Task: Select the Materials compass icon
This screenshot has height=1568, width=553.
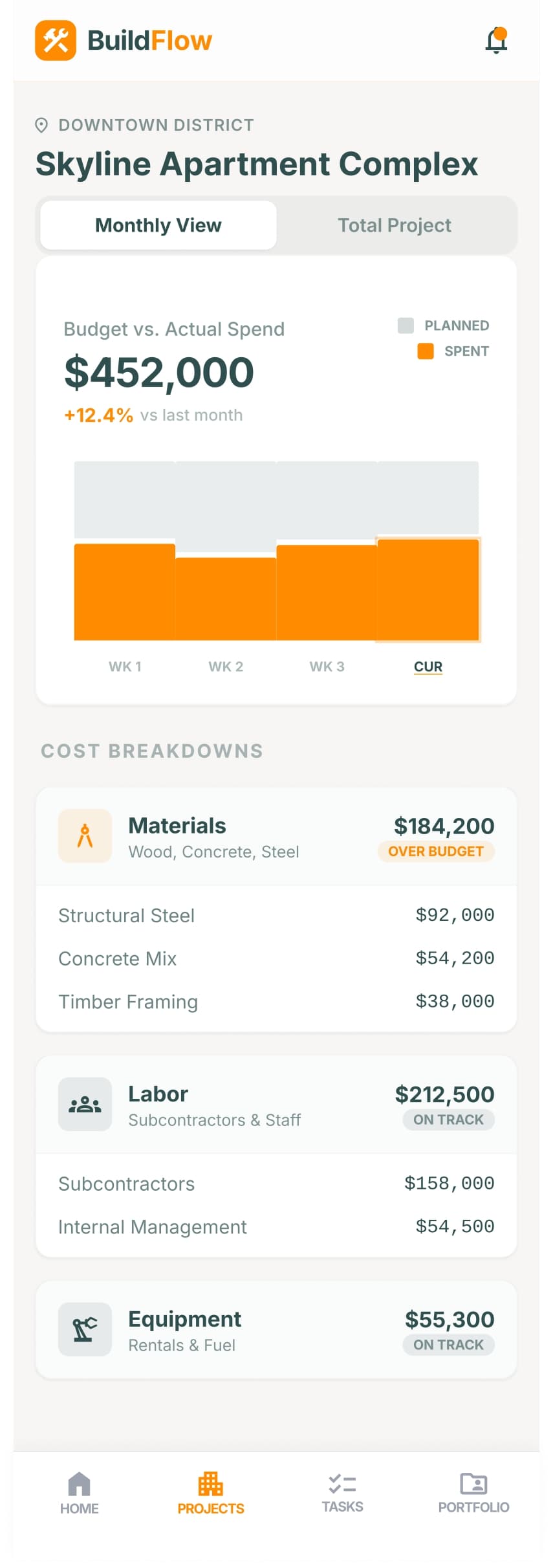Action: coord(85,835)
